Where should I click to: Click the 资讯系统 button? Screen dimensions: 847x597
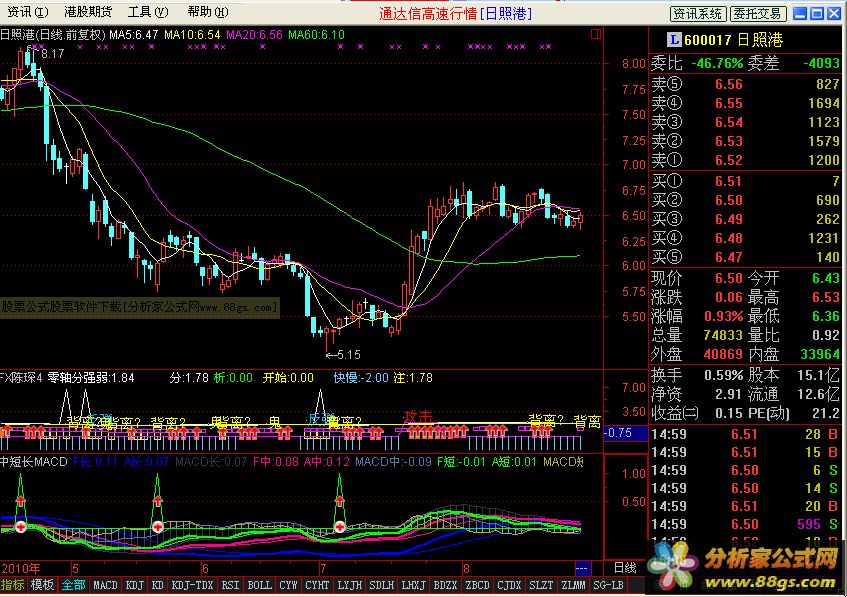point(698,14)
